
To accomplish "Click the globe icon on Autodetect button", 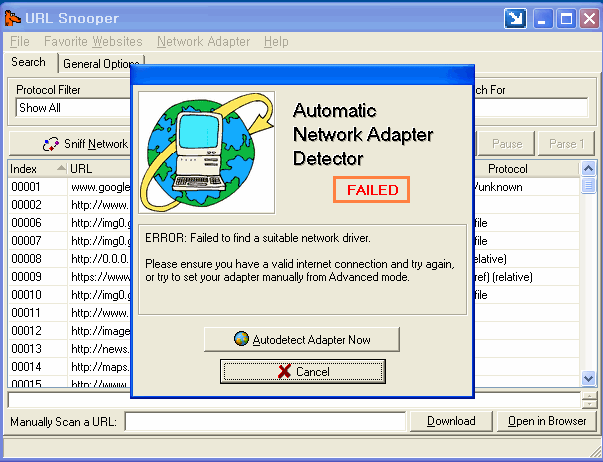I will point(242,339).
